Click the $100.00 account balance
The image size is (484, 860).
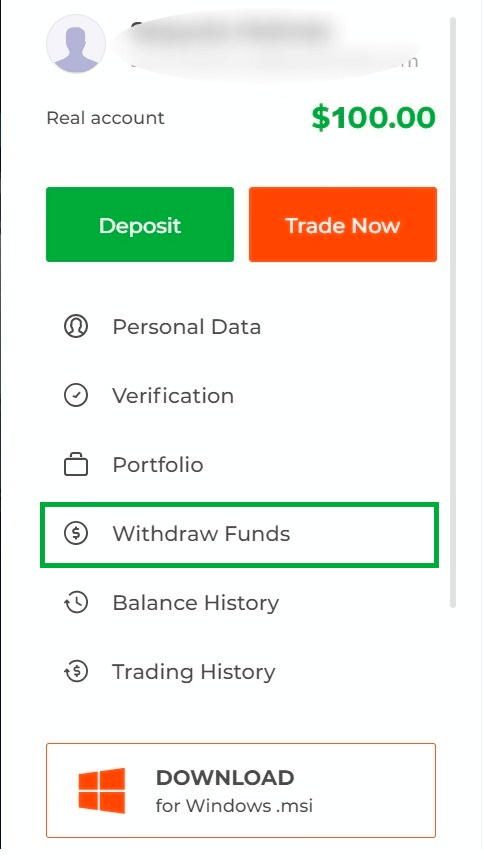tap(373, 118)
